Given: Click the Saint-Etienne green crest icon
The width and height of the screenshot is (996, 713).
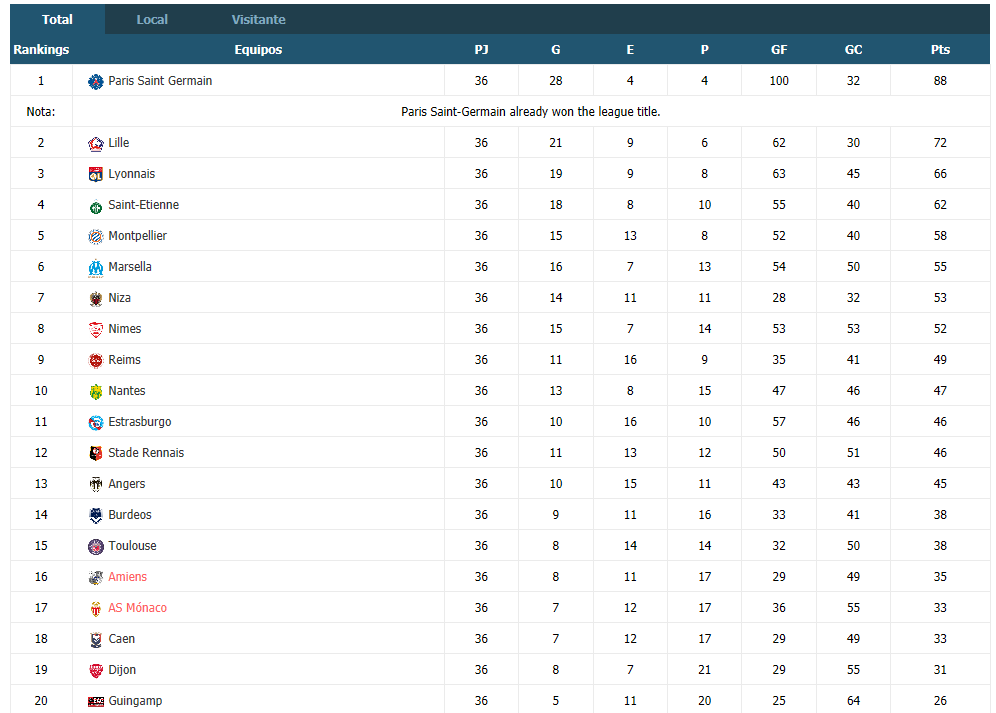Looking at the screenshot, I should click(96, 206).
